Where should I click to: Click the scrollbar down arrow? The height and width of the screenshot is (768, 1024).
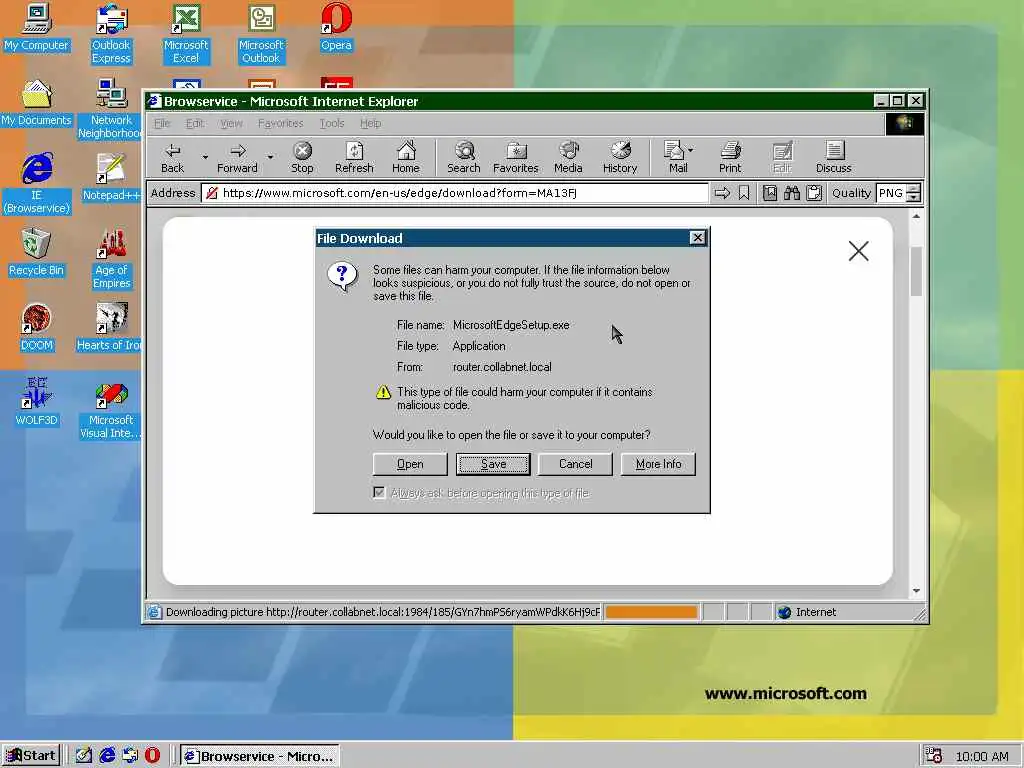[916, 590]
